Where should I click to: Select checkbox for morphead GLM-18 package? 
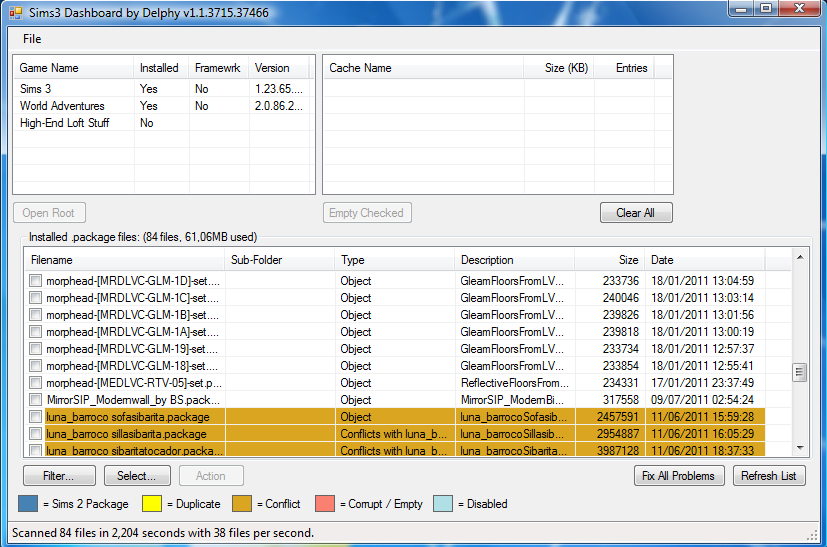pos(35,366)
